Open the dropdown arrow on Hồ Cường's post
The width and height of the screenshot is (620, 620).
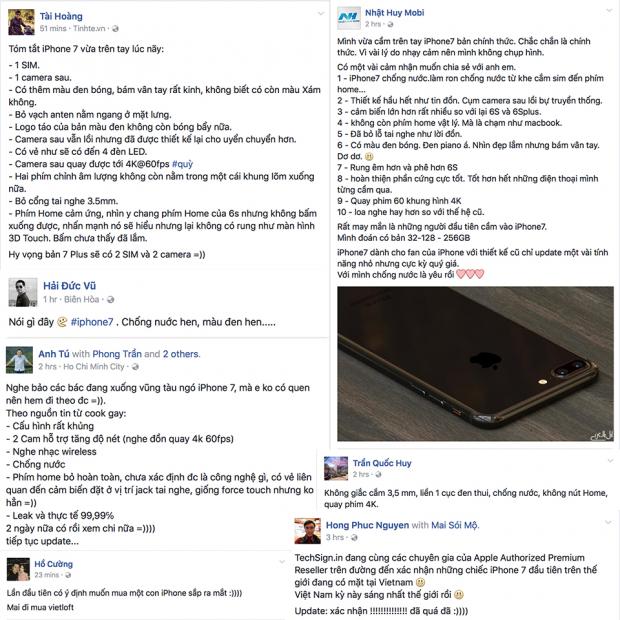[x=282, y=561]
